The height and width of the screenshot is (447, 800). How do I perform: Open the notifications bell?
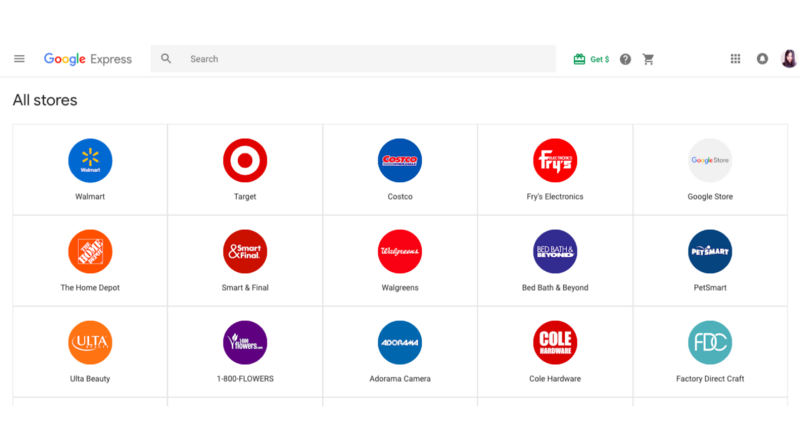(762, 59)
